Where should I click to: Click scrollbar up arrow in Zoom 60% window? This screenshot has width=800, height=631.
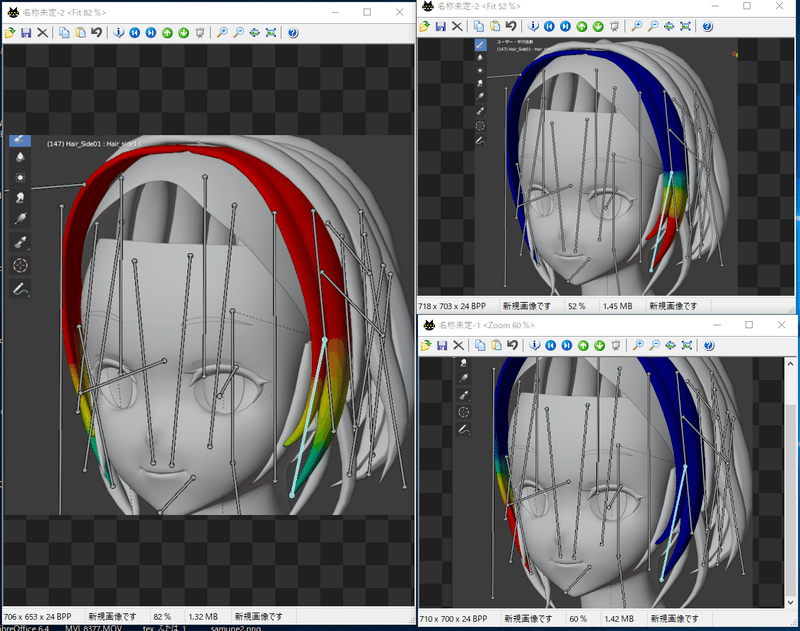pos(790,364)
